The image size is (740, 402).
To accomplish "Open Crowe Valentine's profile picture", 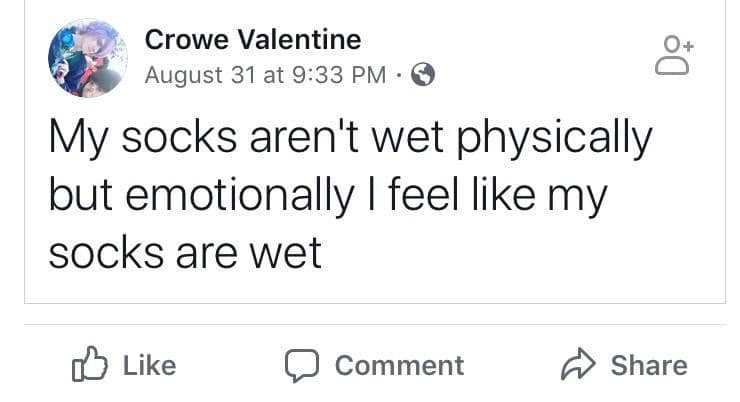I will (86, 58).
